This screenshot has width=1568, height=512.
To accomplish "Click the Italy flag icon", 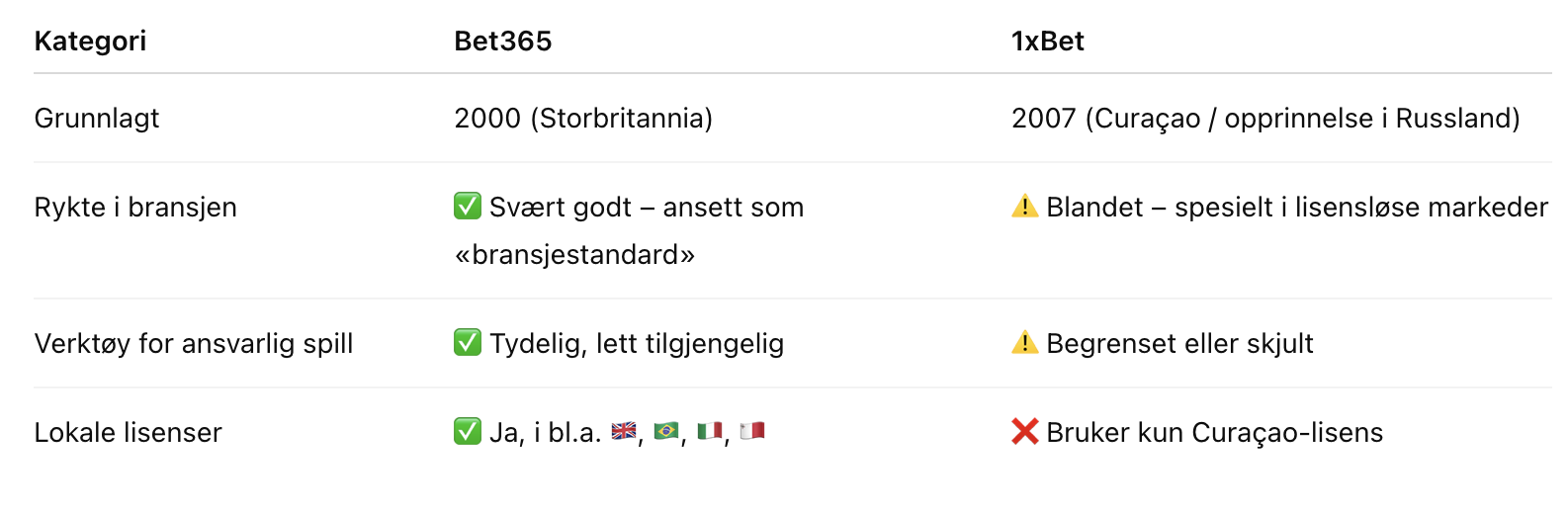I will point(710,431).
